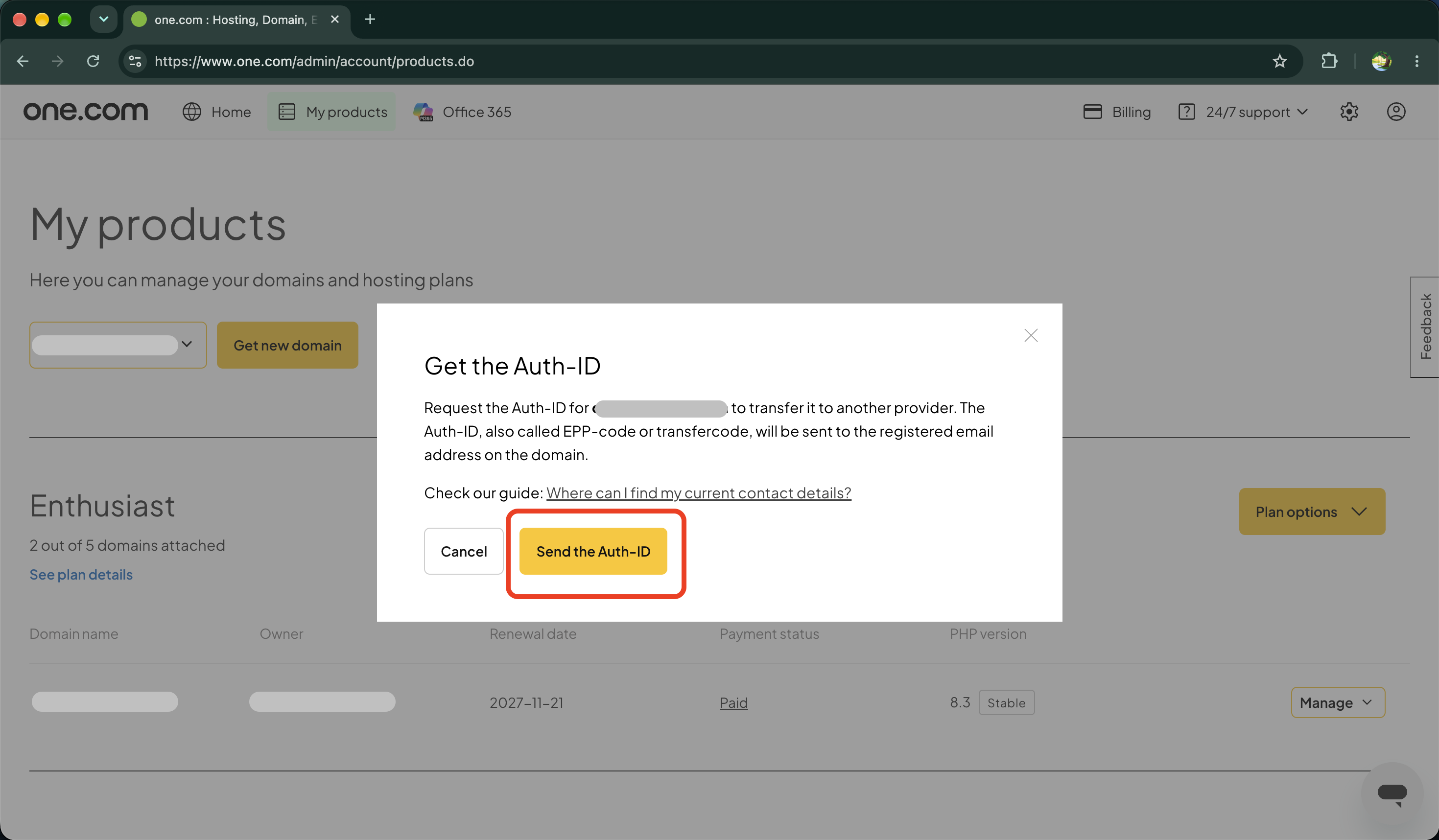Bookmark this page with star icon
Screen dimensions: 1439x840
click(1279, 61)
